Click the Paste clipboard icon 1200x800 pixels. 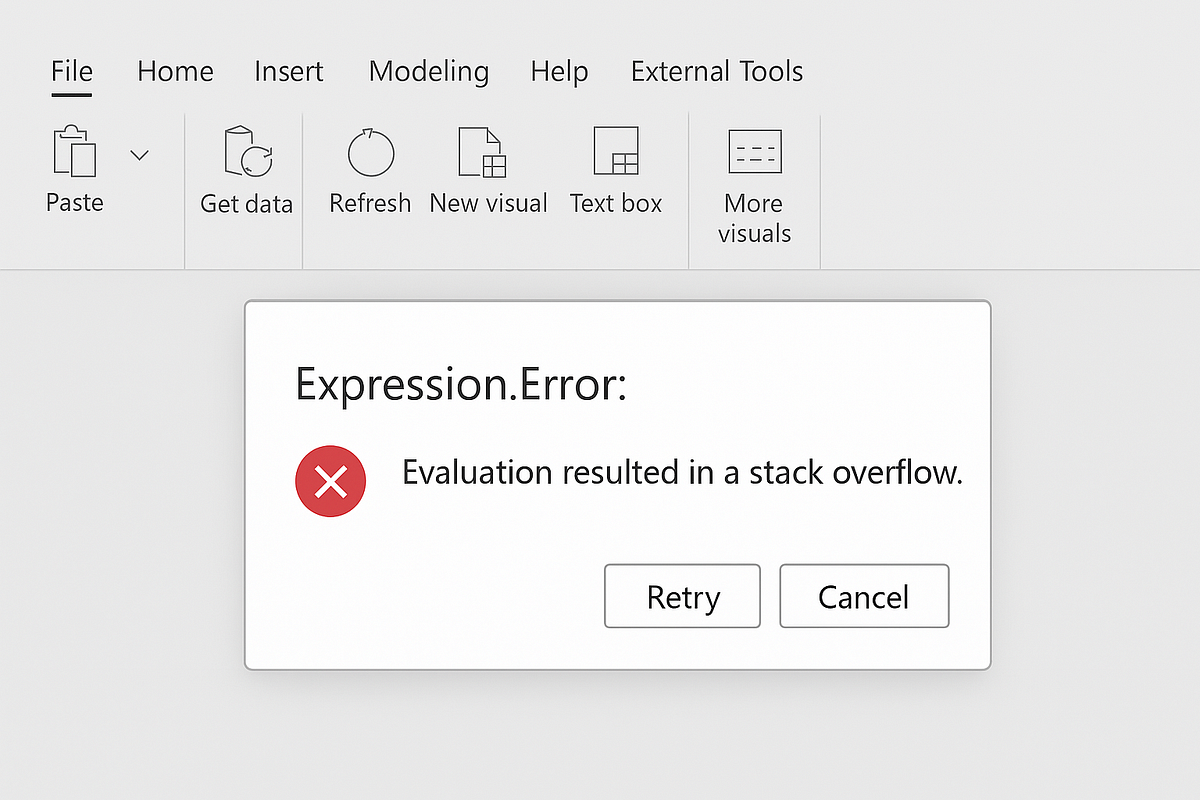coord(73,152)
